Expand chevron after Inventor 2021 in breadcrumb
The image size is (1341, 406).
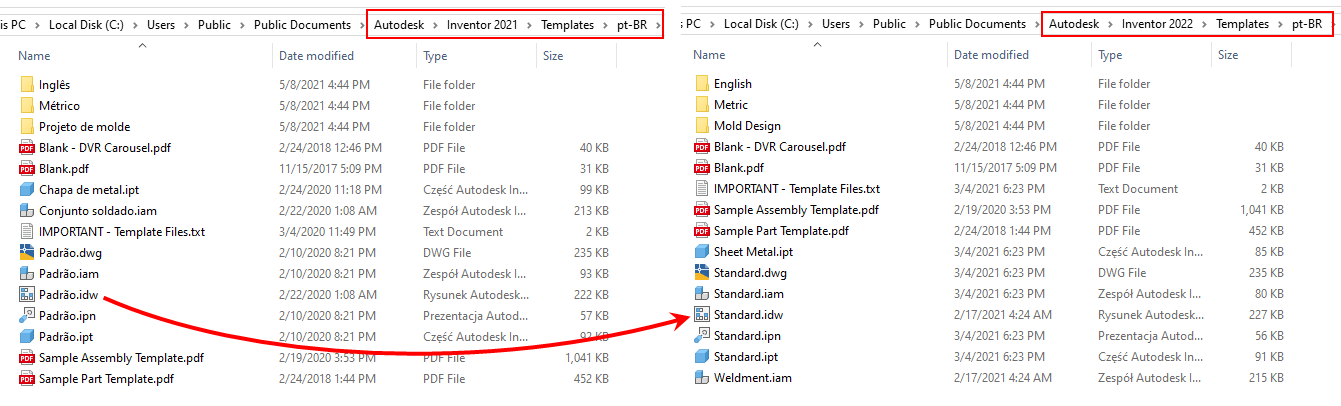[530, 25]
